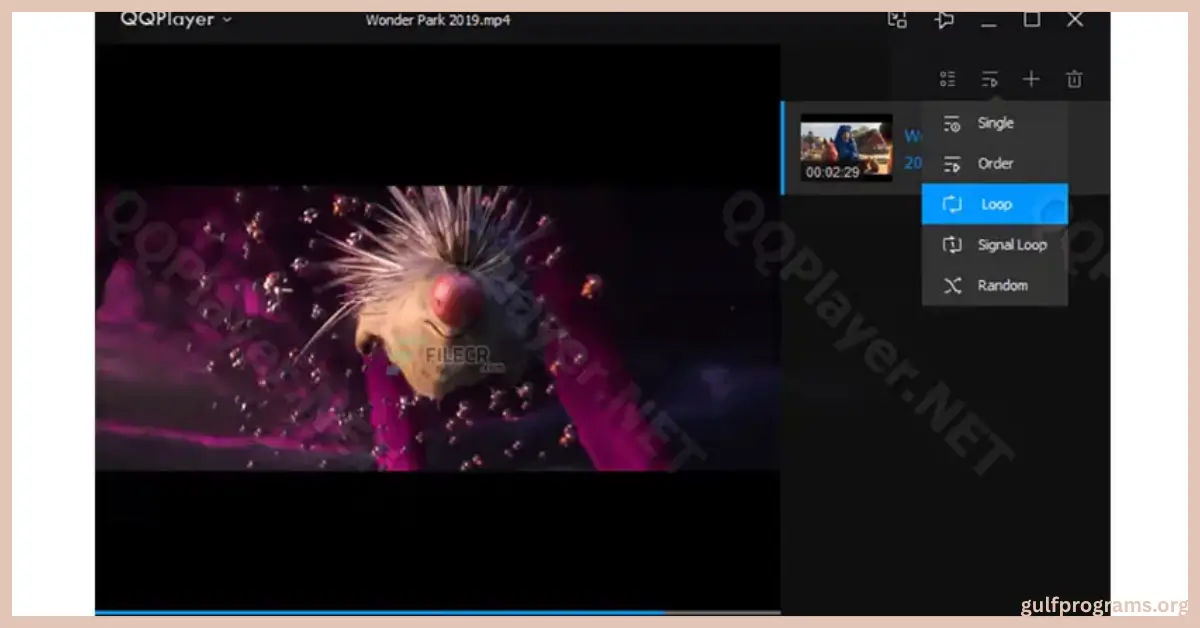Switch playback mode to Order
The width and height of the screenshot is (1200, 628).
coord(997,163)
